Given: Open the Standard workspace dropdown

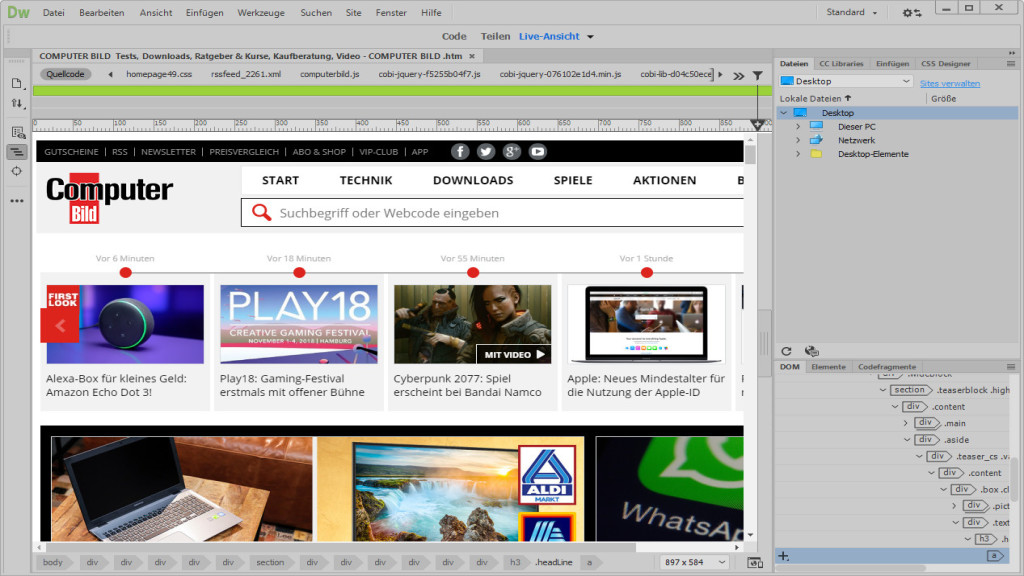Looking at the screenshot, I should [850, 12].
